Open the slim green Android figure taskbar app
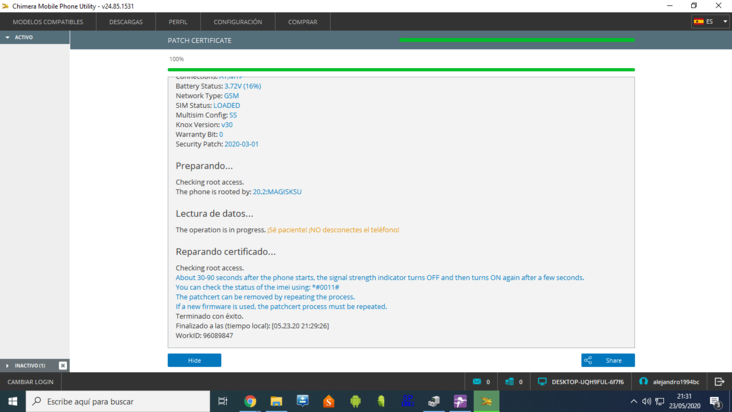 tap(381, 401)
